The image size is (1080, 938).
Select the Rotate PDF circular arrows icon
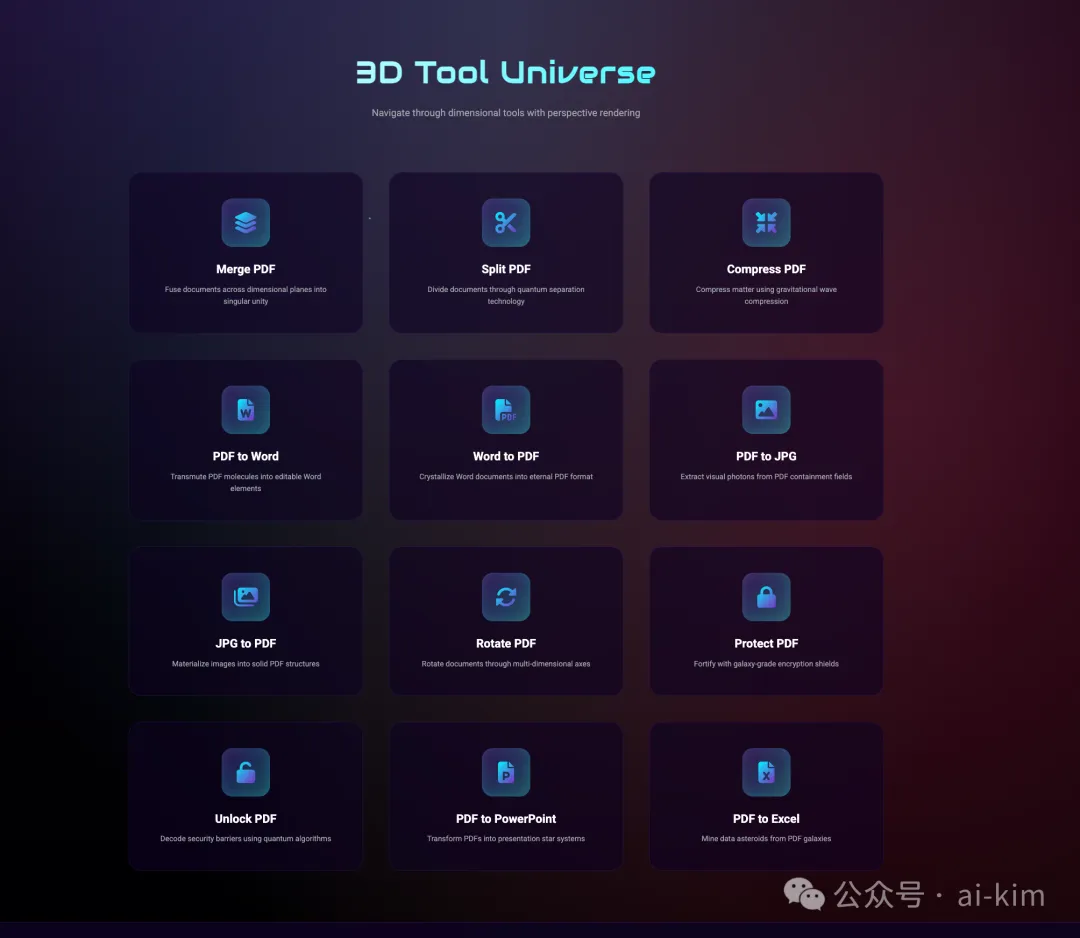tap(506, 597)
